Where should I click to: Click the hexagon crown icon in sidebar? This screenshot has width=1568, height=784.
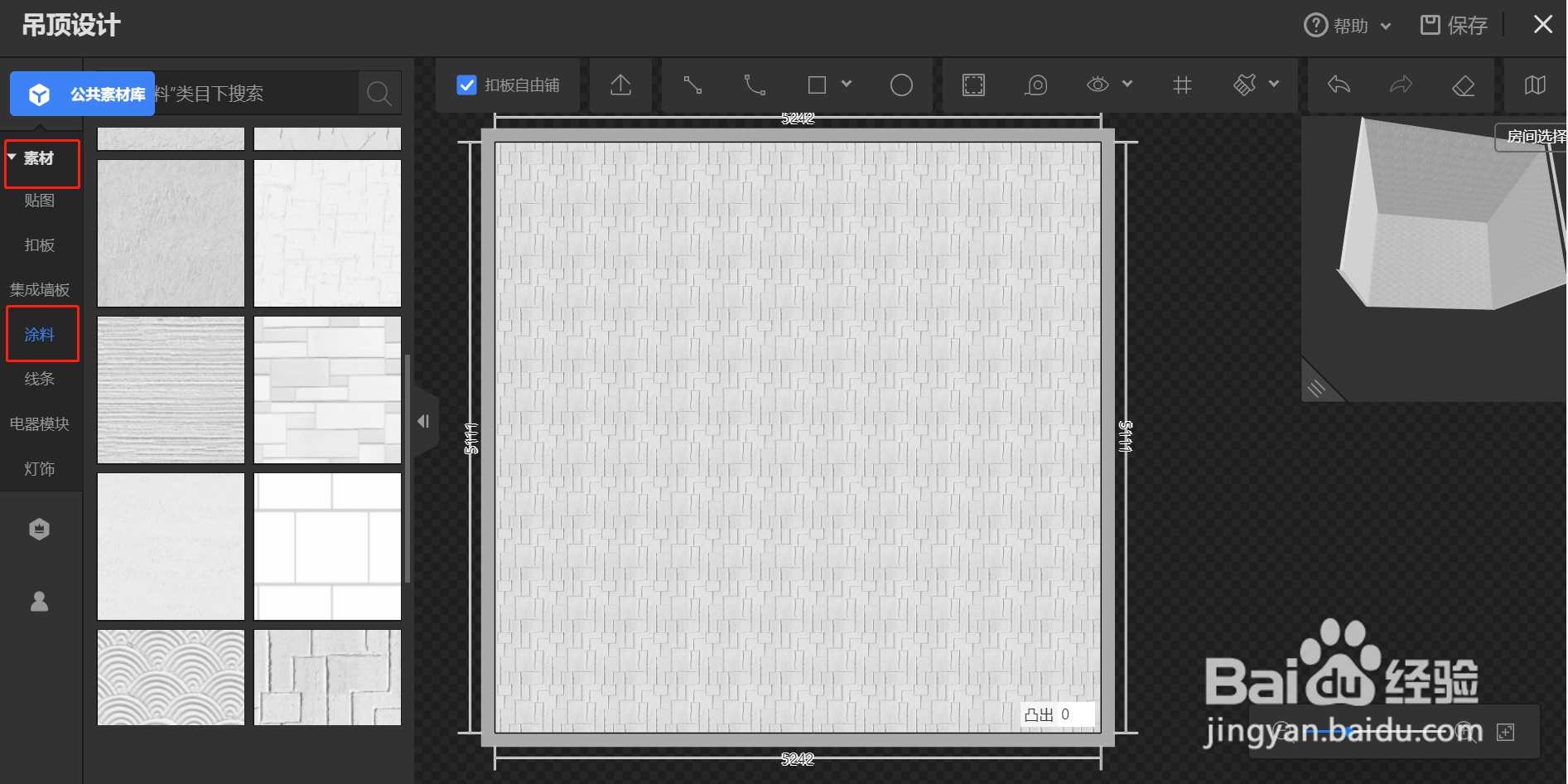[x=40, y=529]
